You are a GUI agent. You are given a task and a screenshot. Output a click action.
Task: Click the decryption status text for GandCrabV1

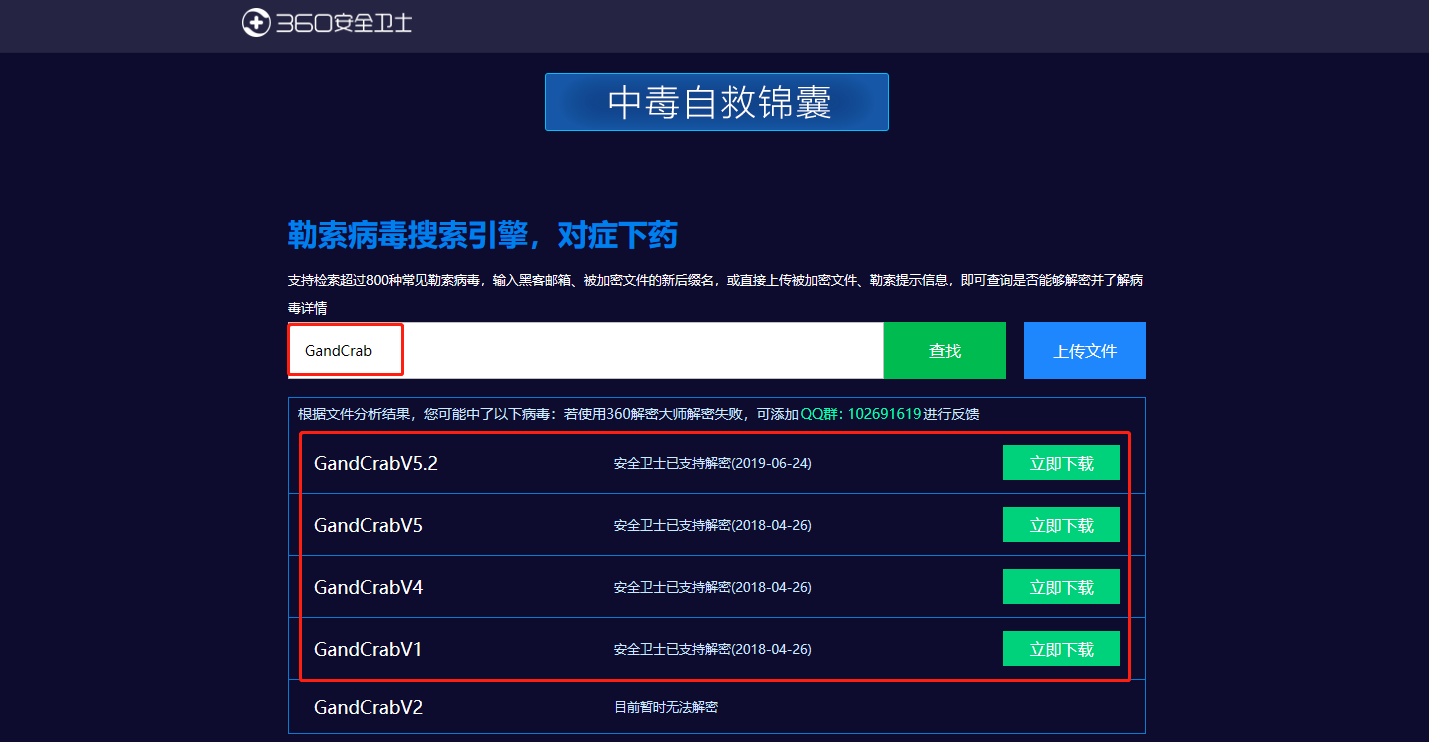[712, 650]
